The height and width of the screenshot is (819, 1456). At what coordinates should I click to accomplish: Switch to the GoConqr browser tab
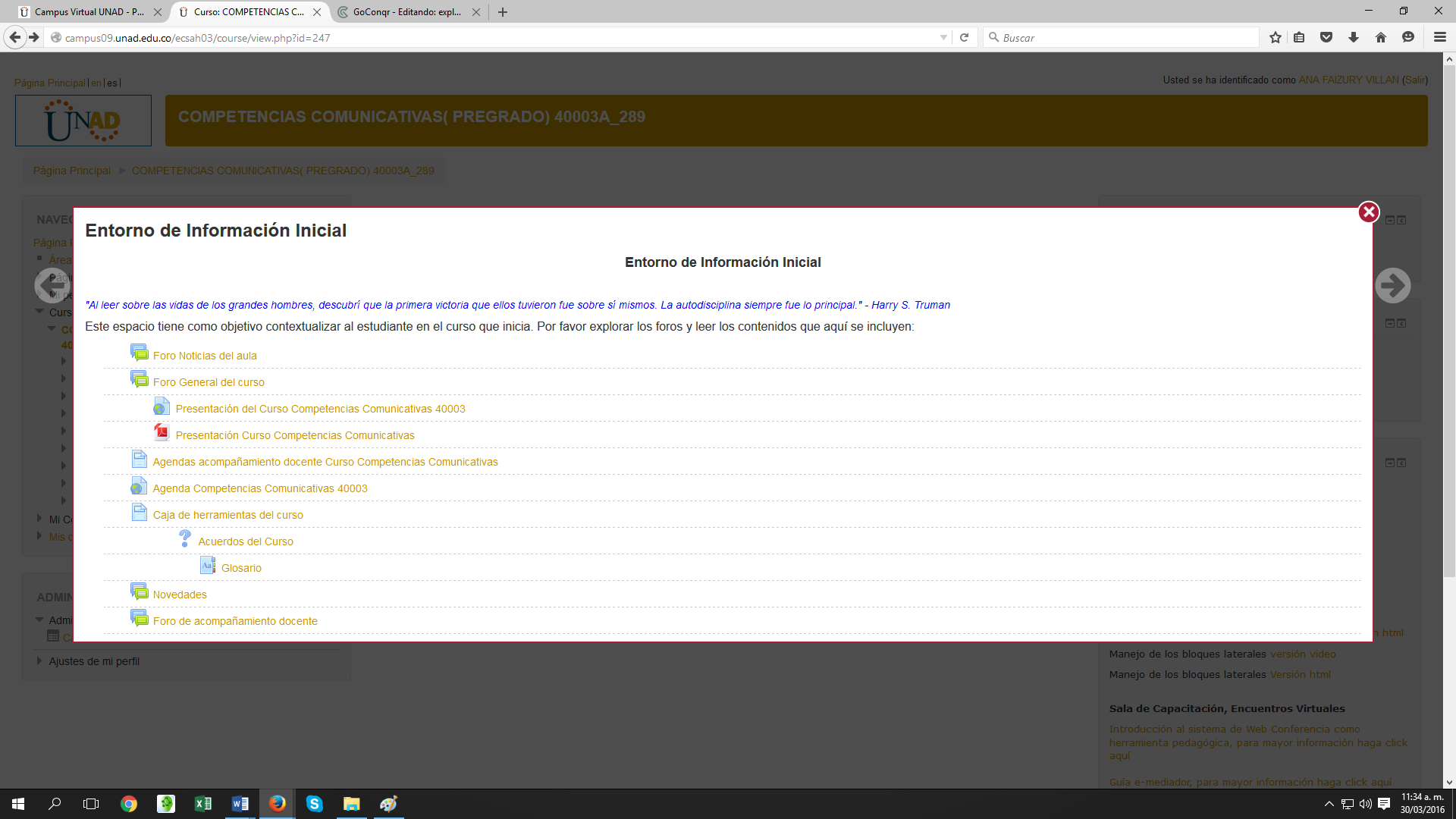[406, 12]
